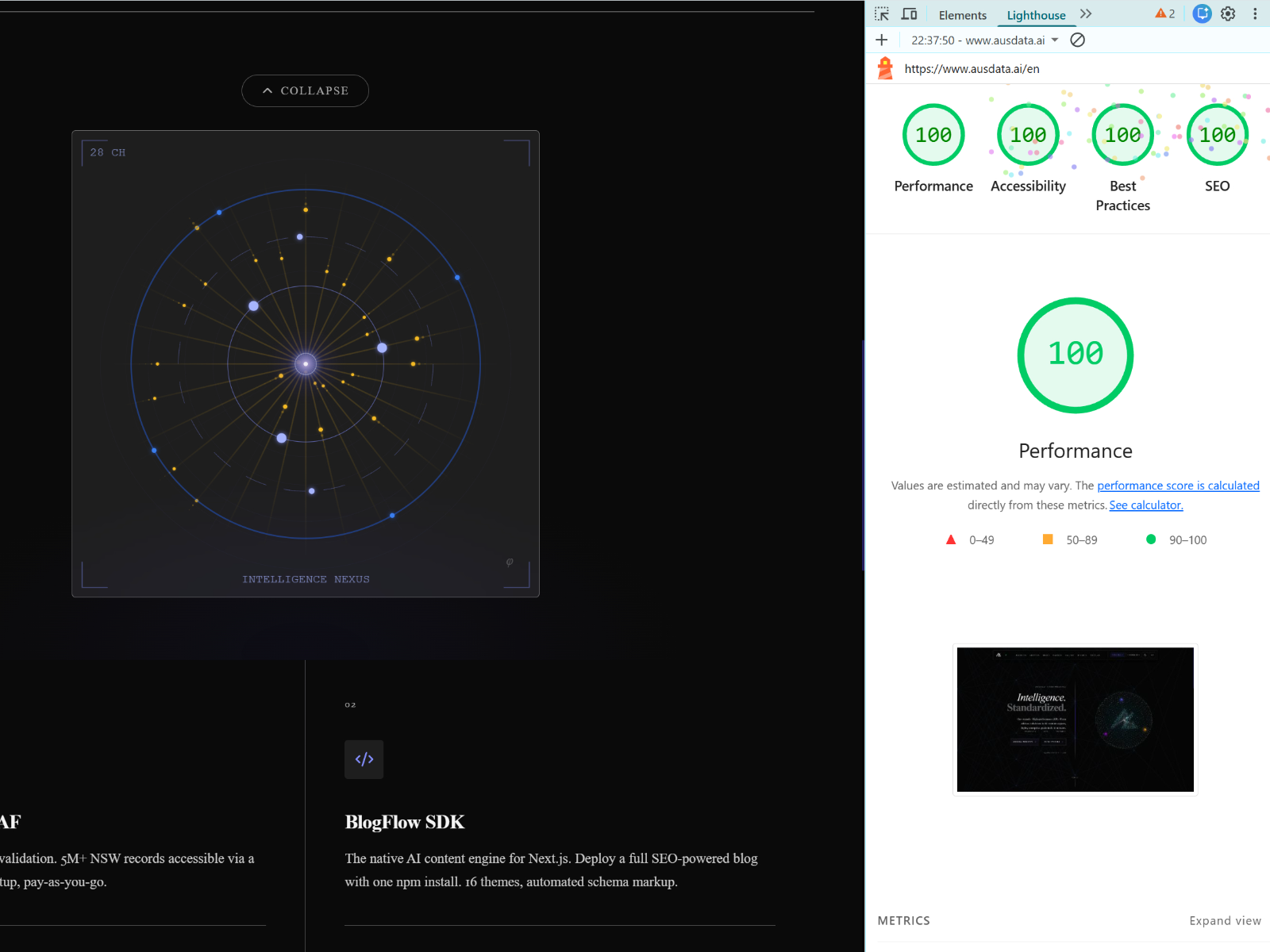Open the 22:37:50 report selector dropdown
1270x952 pixels.
coord(985,40)
